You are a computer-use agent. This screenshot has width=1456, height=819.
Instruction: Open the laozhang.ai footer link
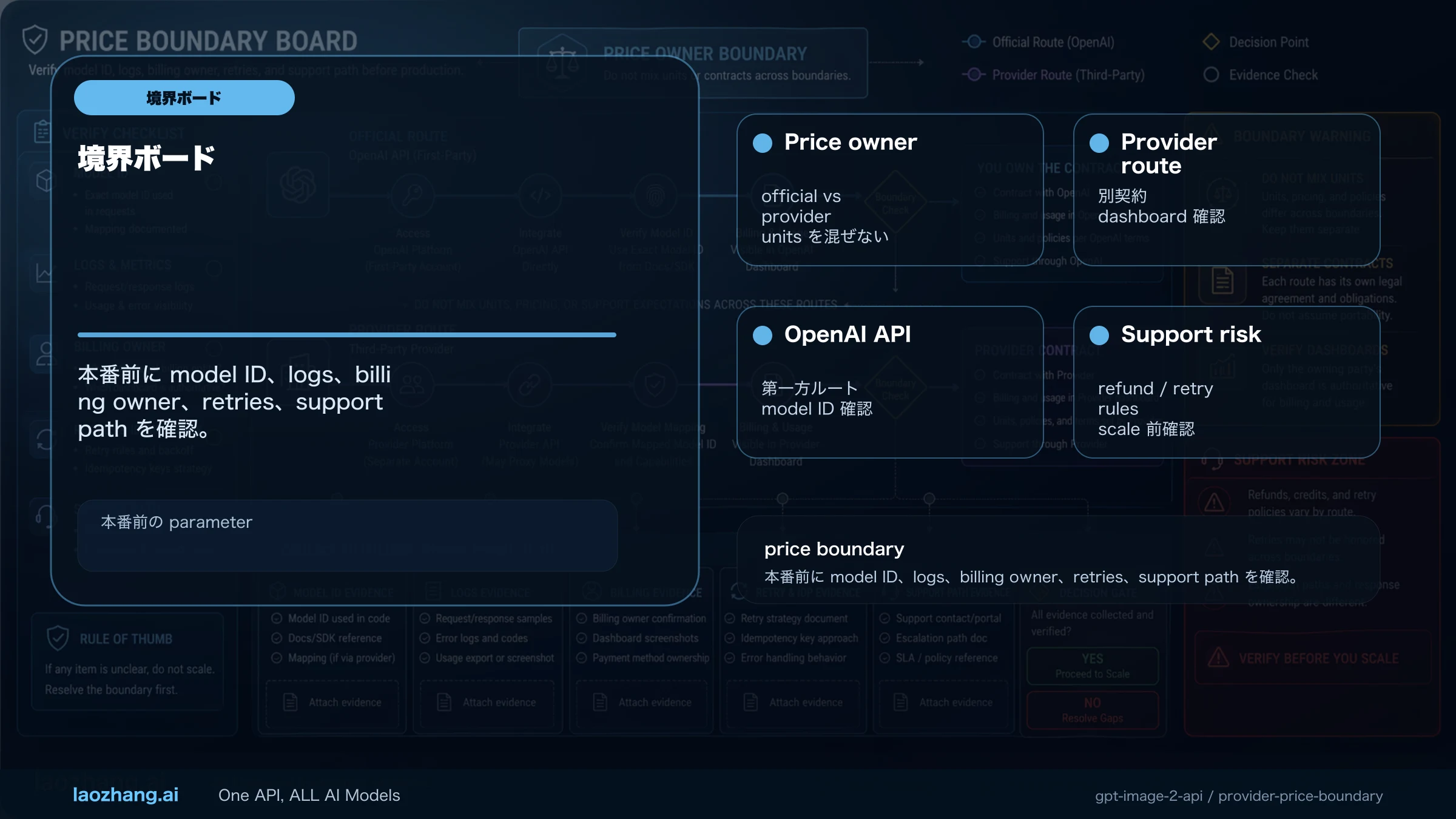(x=126, y=795)
